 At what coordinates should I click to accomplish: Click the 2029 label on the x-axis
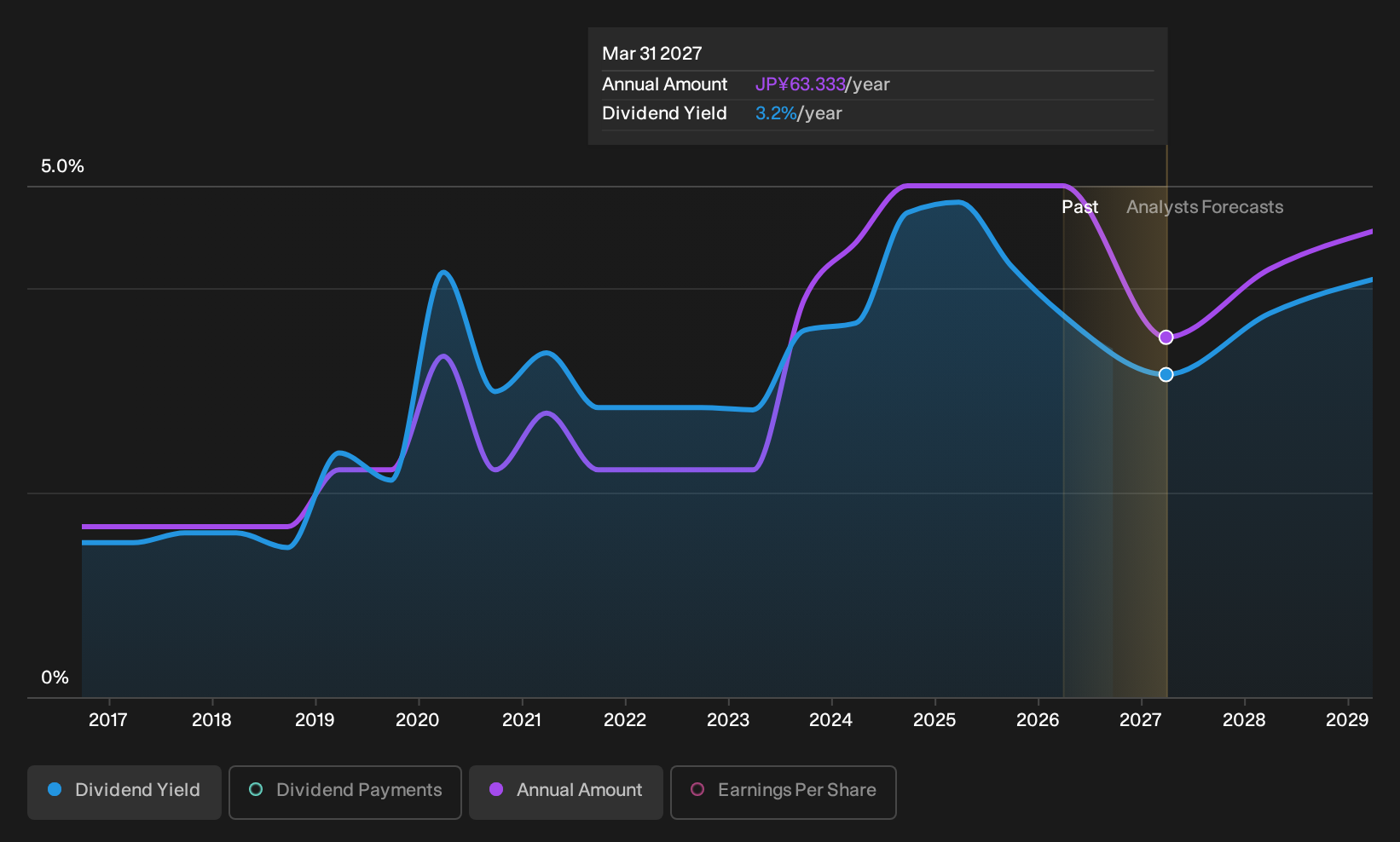(x=1347, y=720)
